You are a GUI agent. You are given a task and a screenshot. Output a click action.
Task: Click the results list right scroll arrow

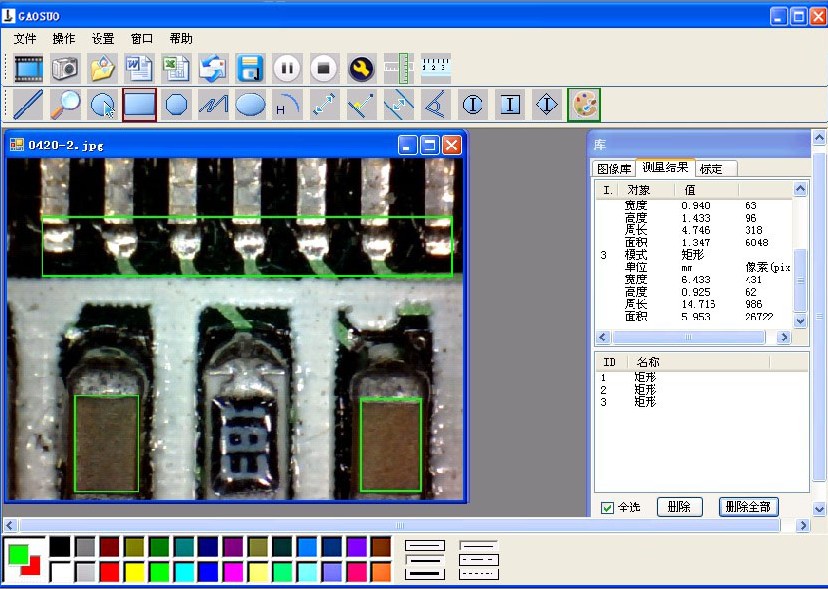pos(785,337)
